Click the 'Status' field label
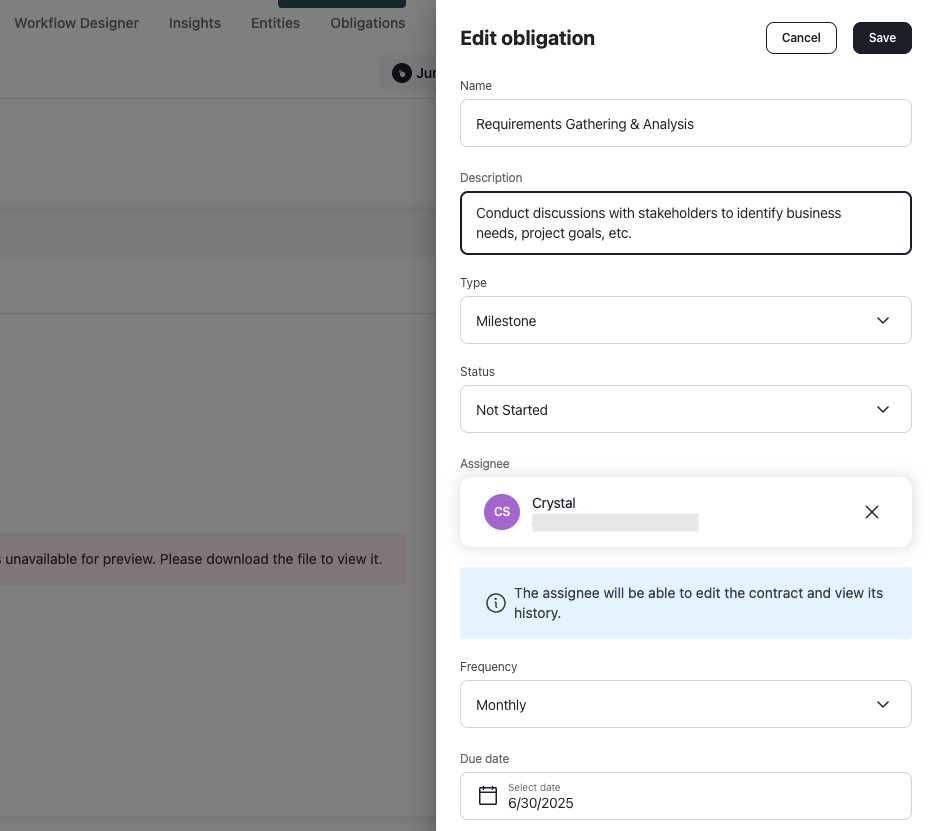Viewport: 930px width, 831px height. tap(477, 372)
